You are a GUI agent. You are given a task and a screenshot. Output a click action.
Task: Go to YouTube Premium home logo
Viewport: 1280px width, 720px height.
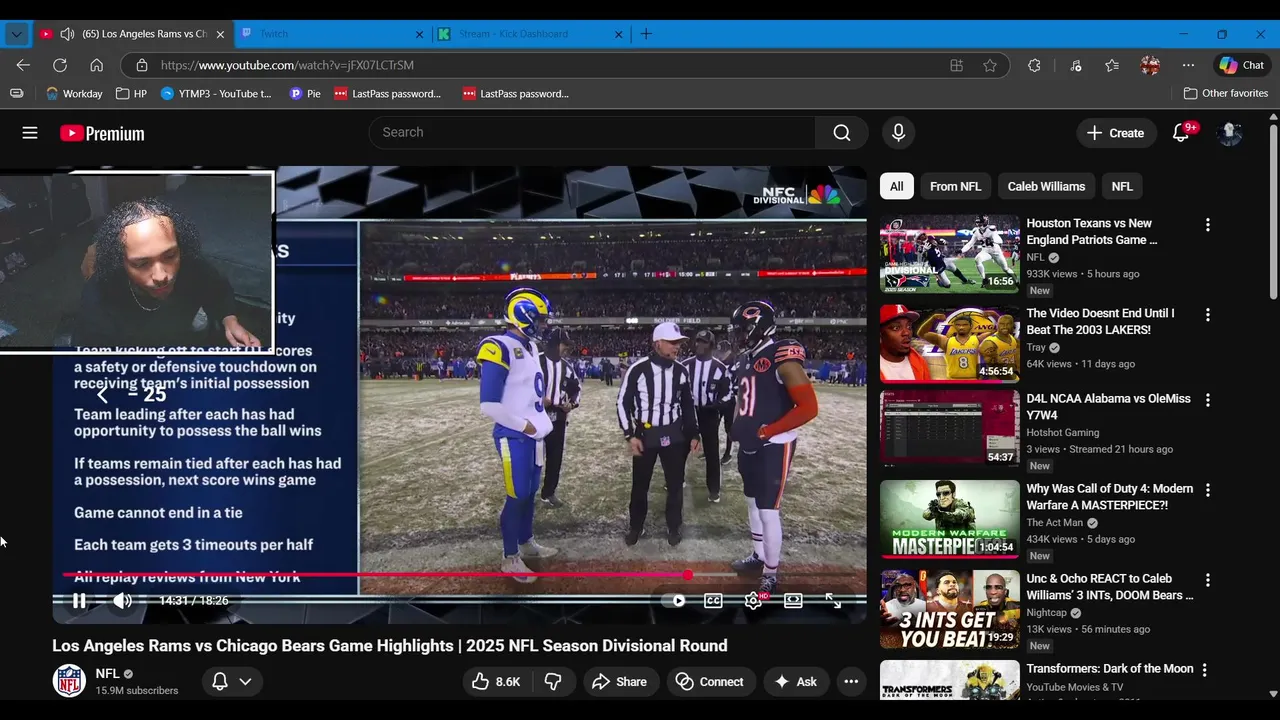102,133
